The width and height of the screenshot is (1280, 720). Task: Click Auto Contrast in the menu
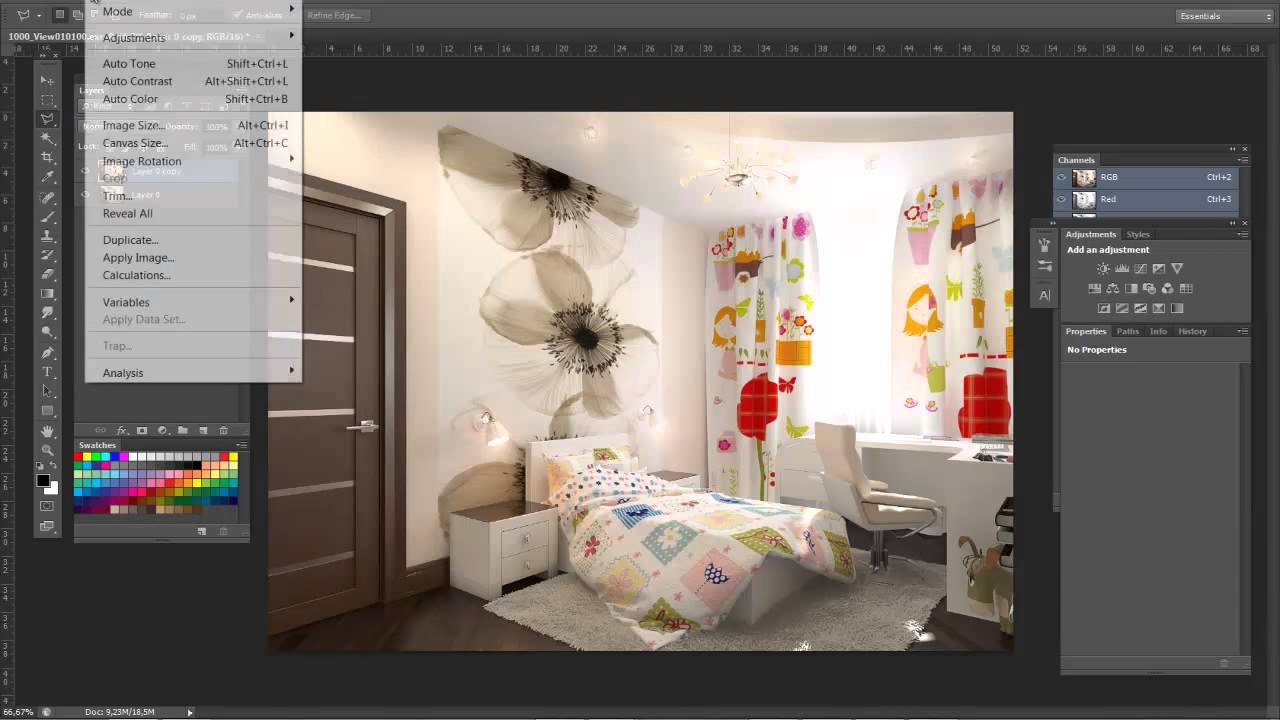(x=137, y=81)
